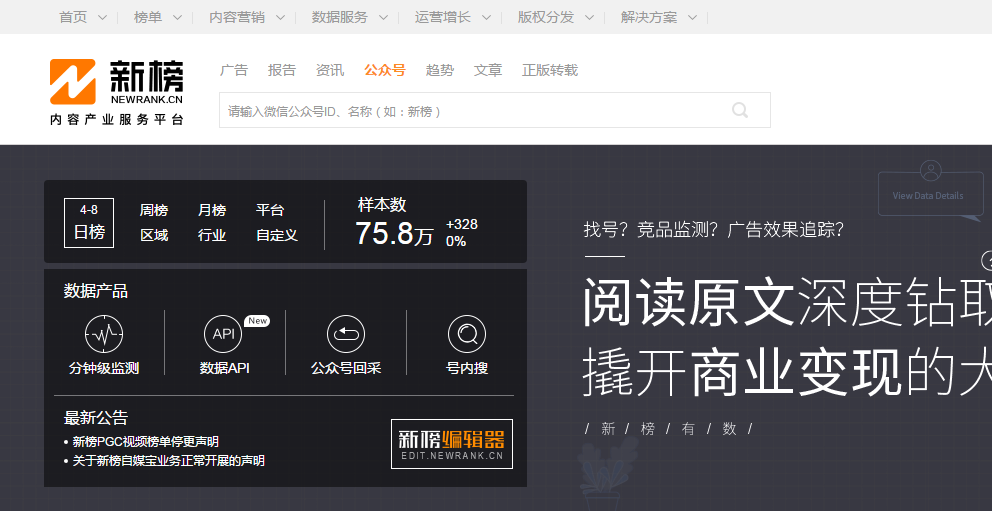Open 新榜PGC视频榜单停更声明 announcement
Viewport: 992px width, 511px height.
tap(146, 442)
